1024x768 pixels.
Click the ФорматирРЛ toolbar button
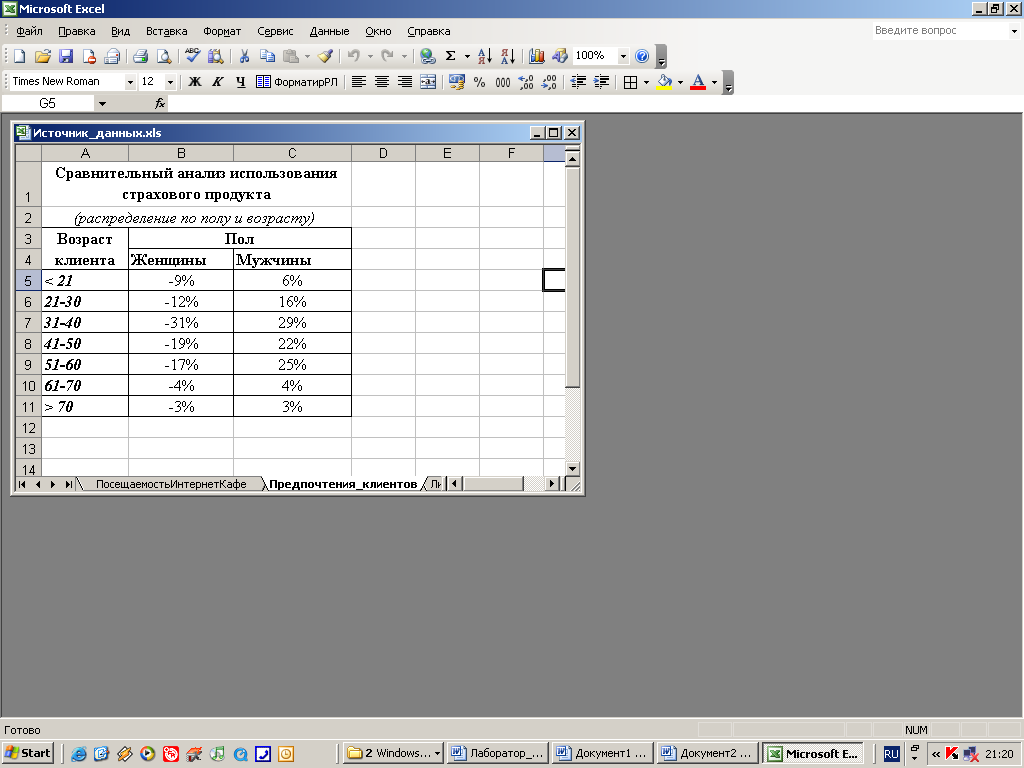point(297,82)
